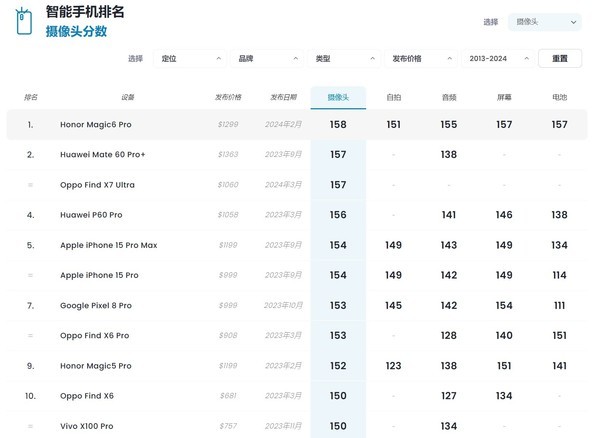Click the 发布日期 column header
The image size is (600, 438).
point(284,98)
